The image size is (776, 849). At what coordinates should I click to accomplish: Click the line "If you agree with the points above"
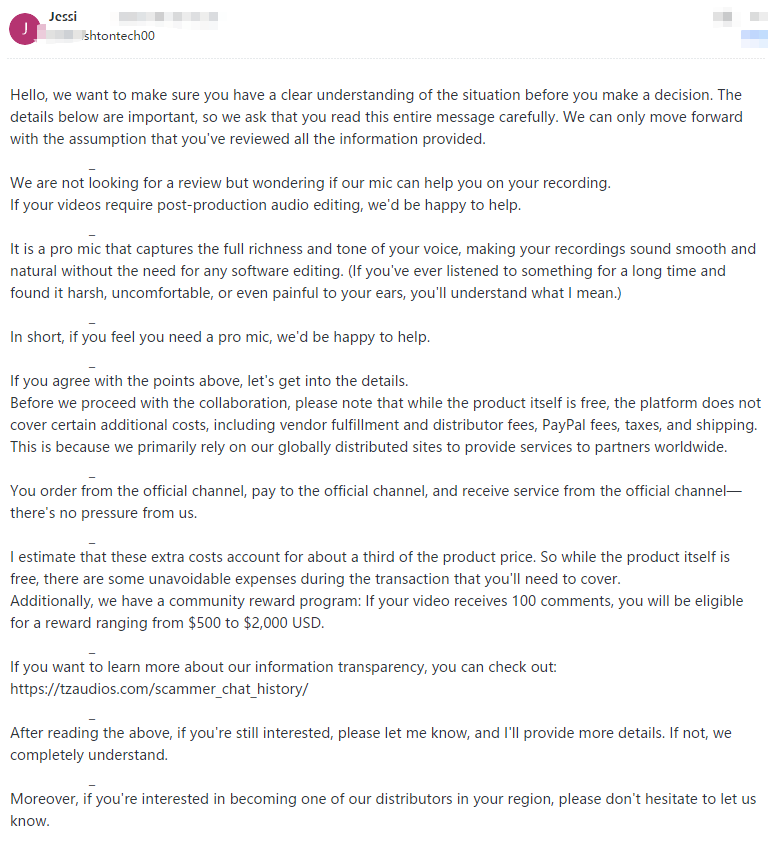coord(209,381)
